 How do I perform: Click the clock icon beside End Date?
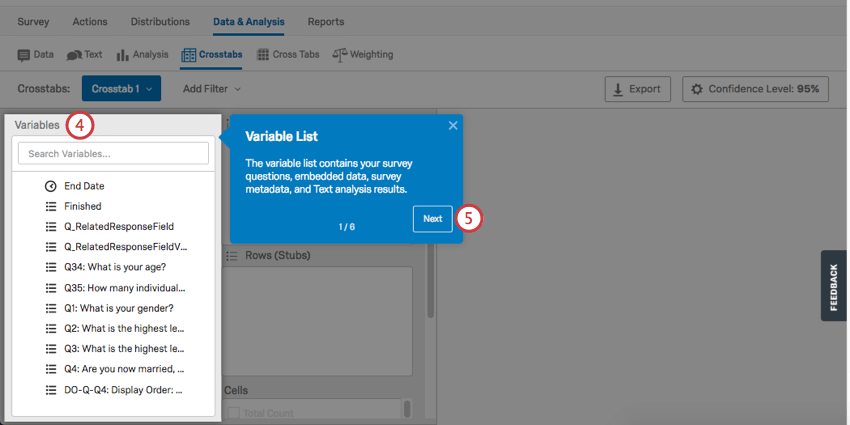click(50, 186)
